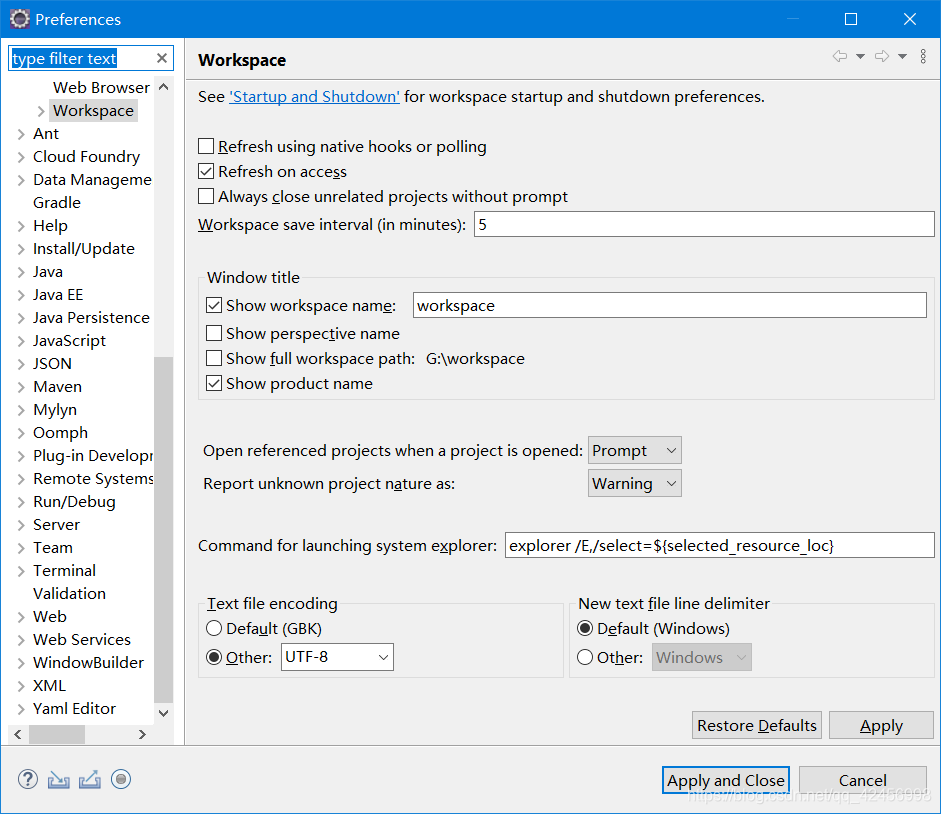Image resolution: width=941 pixels, height=814 pixels.
Task: Open the UTF-8 encoding combo box
Action: click(x=337, y=657)
